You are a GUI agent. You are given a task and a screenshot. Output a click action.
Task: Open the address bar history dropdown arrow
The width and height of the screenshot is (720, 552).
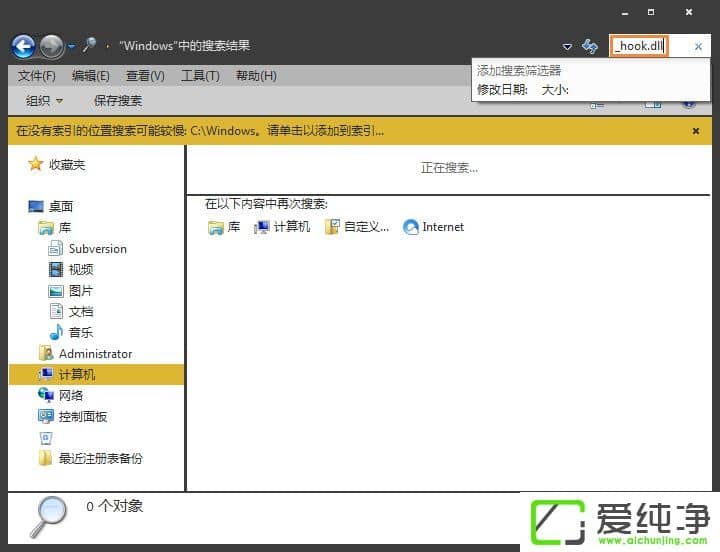[567, 46]
